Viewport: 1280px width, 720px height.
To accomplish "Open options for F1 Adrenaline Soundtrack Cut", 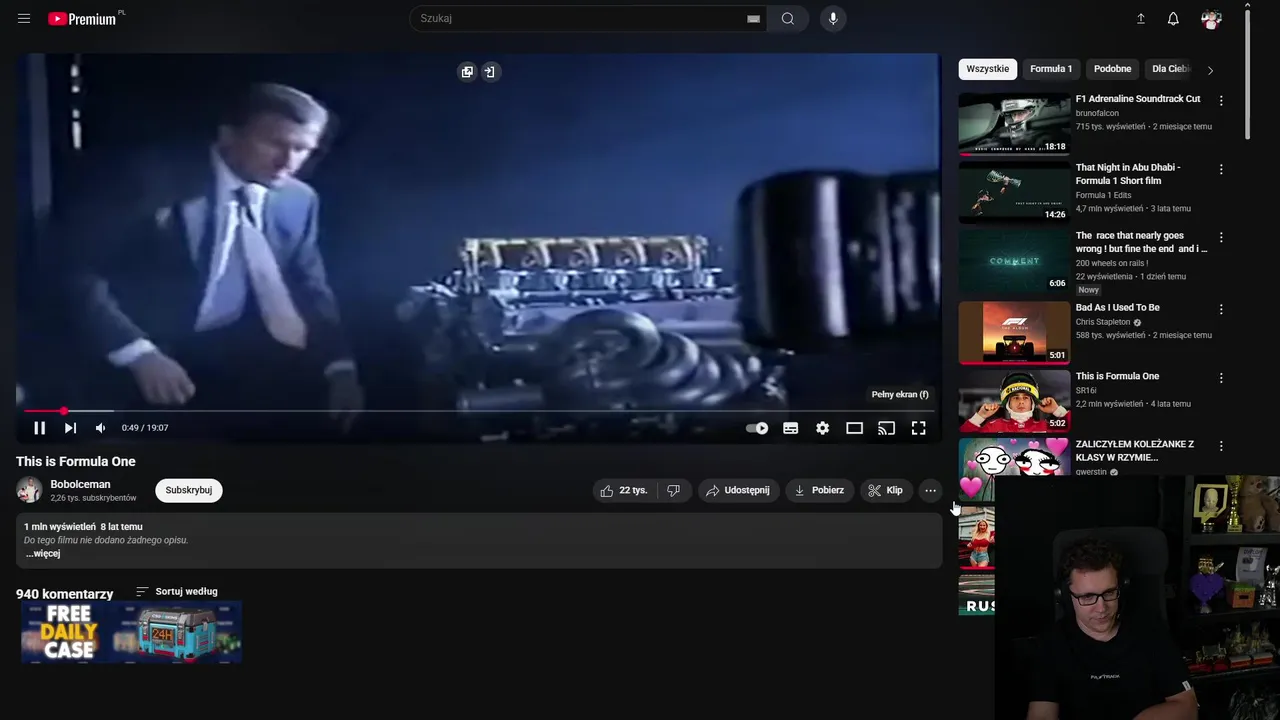I will [1220, 101].
